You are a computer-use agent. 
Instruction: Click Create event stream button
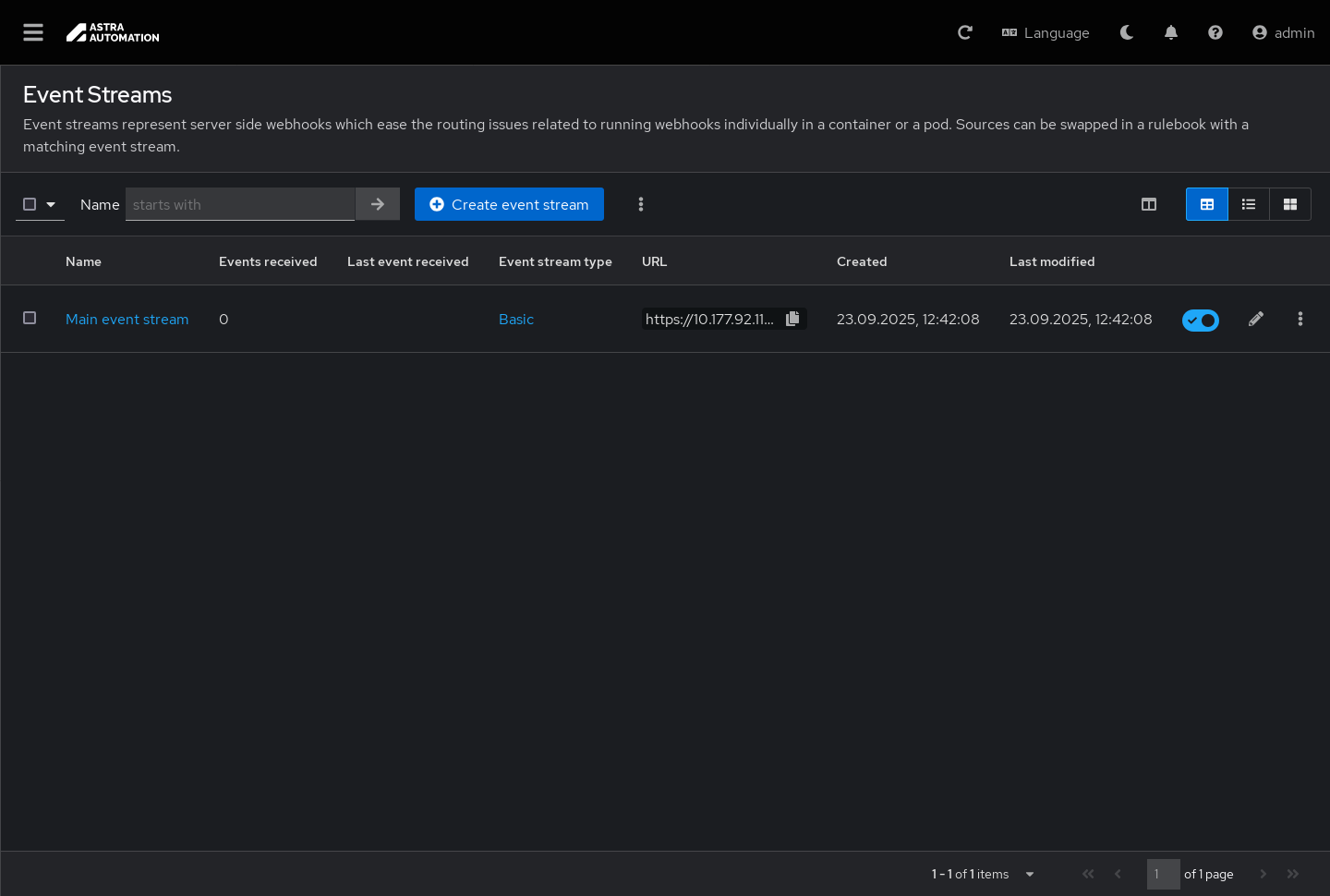point(509,204)
